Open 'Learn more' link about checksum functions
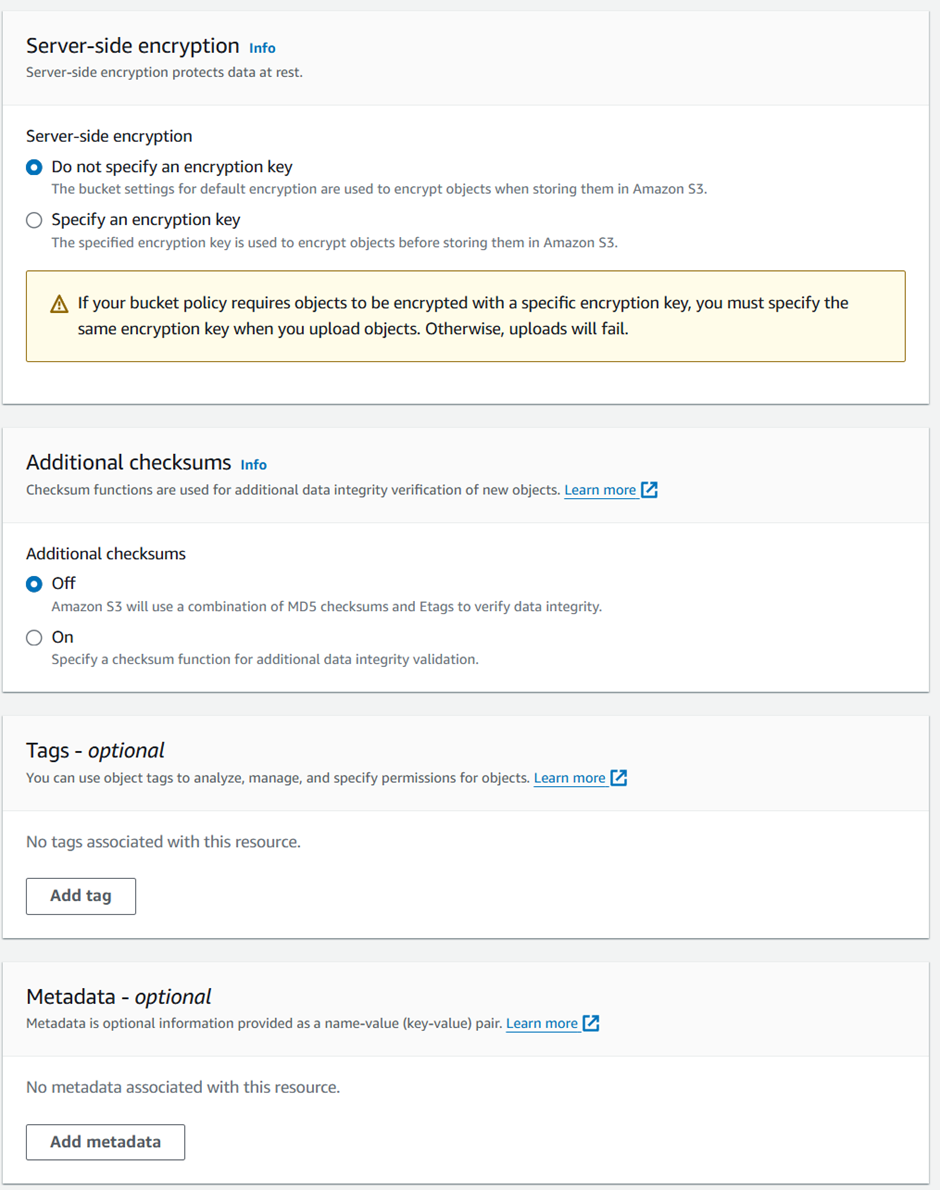 click(600, 490)
